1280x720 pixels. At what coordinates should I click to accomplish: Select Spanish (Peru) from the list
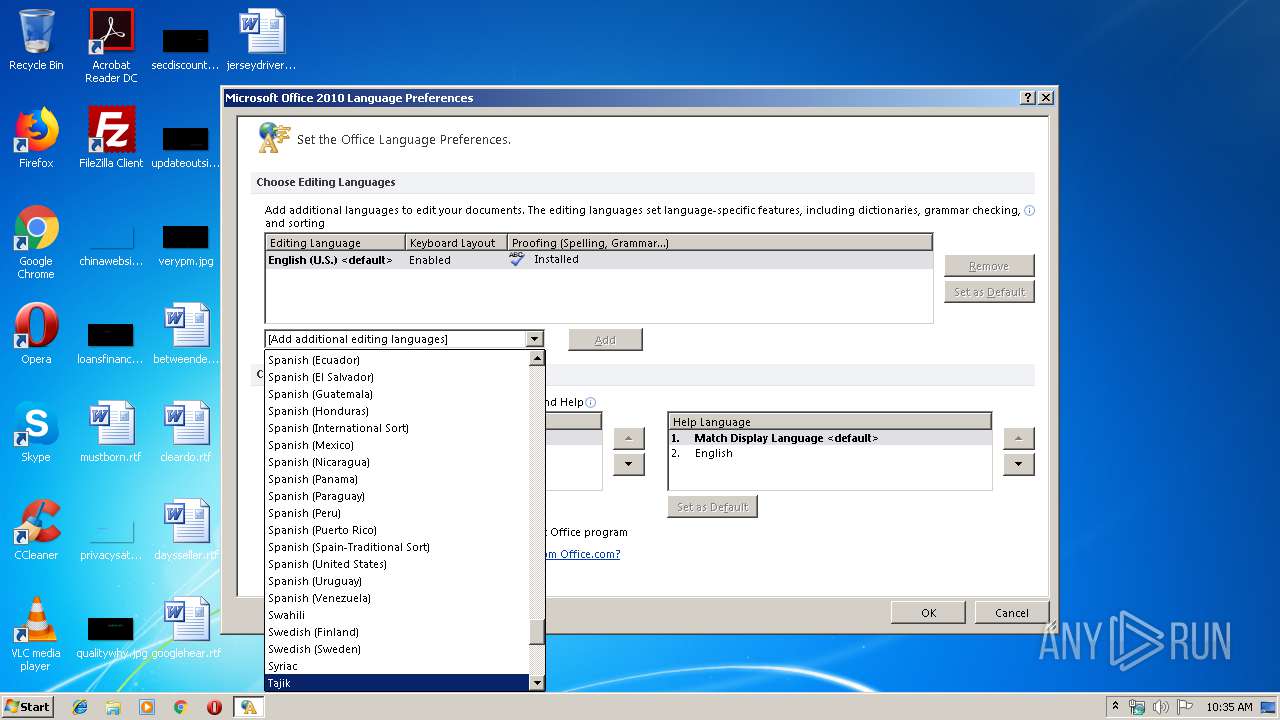[397, 513]
